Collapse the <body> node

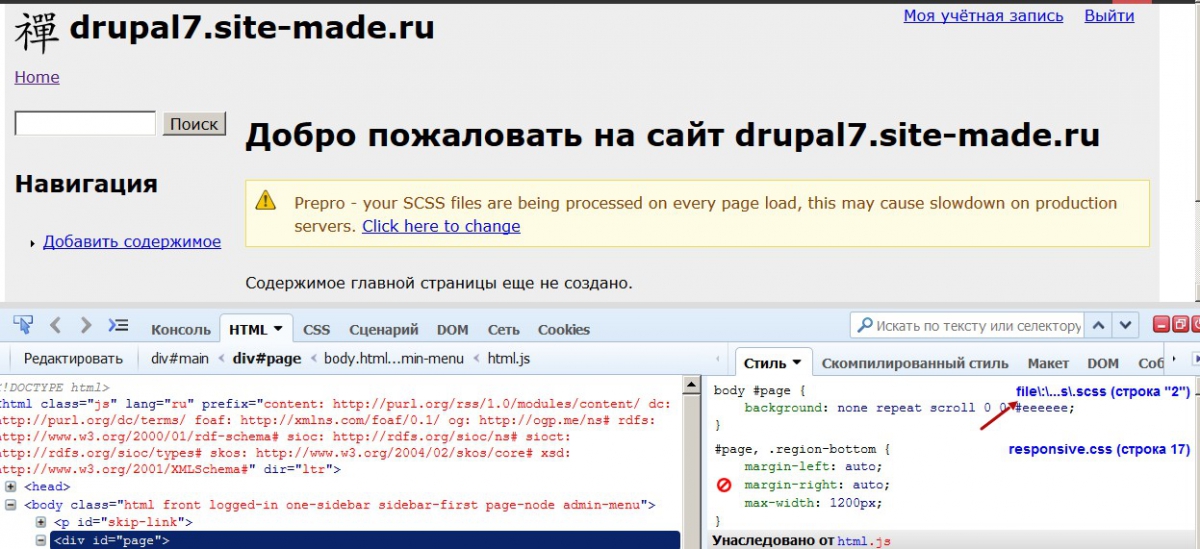click(x=11, y=505)
